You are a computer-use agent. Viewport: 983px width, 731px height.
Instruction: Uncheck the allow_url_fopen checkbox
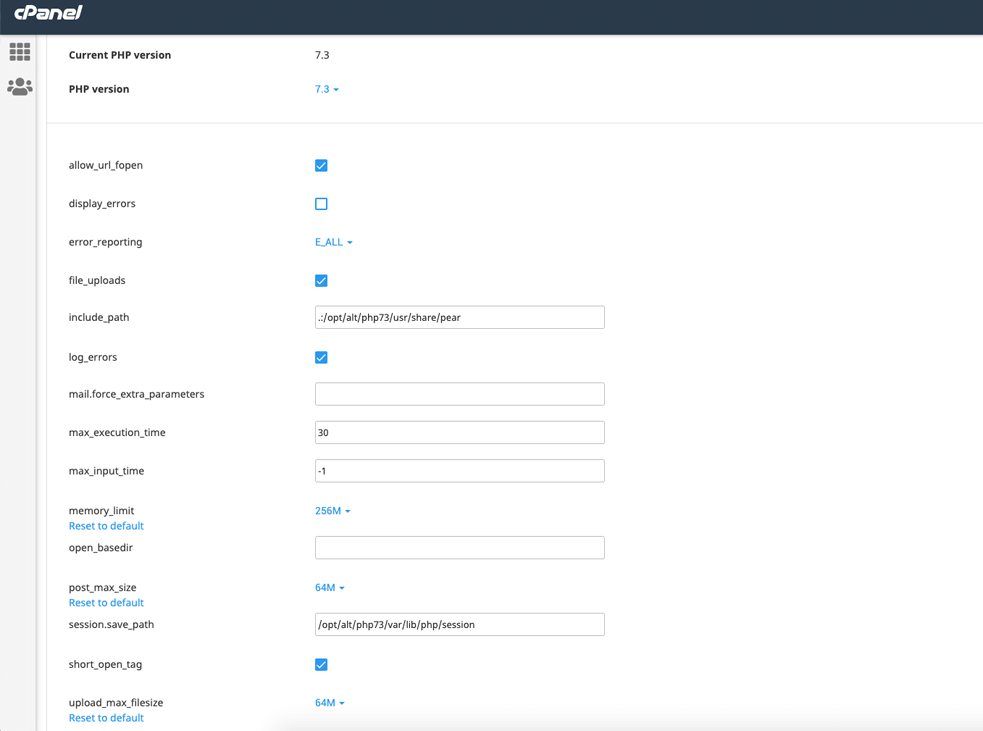(x=321, y=165)
